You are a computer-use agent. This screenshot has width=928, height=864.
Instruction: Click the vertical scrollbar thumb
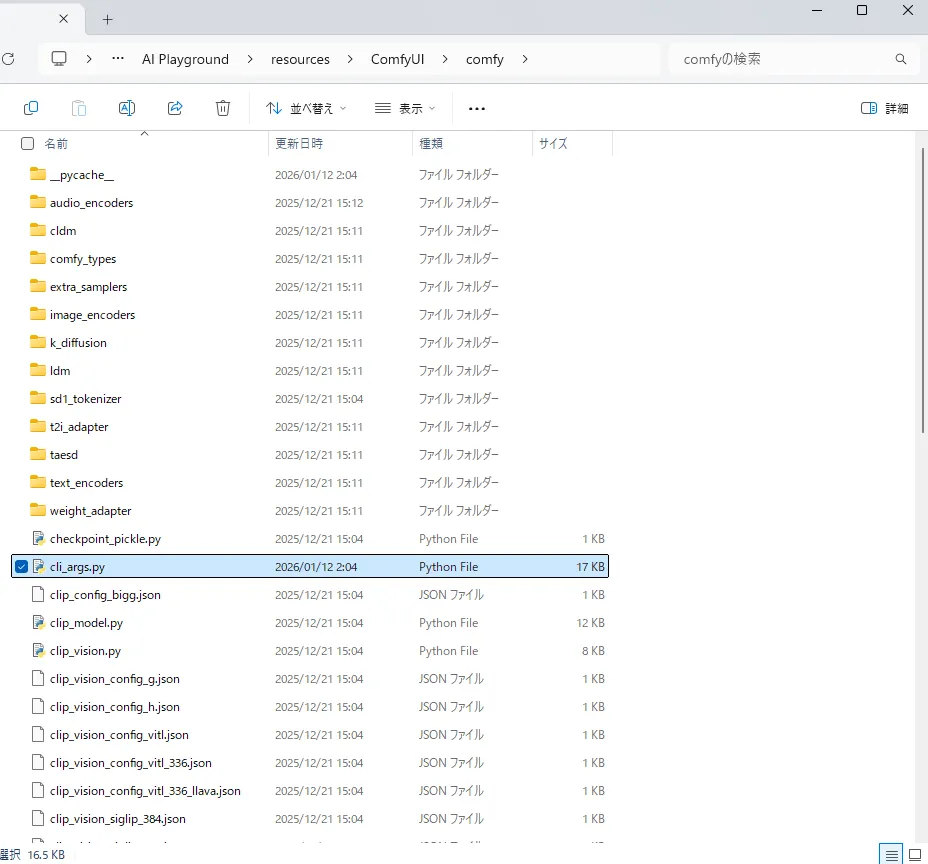pos(921,290)
